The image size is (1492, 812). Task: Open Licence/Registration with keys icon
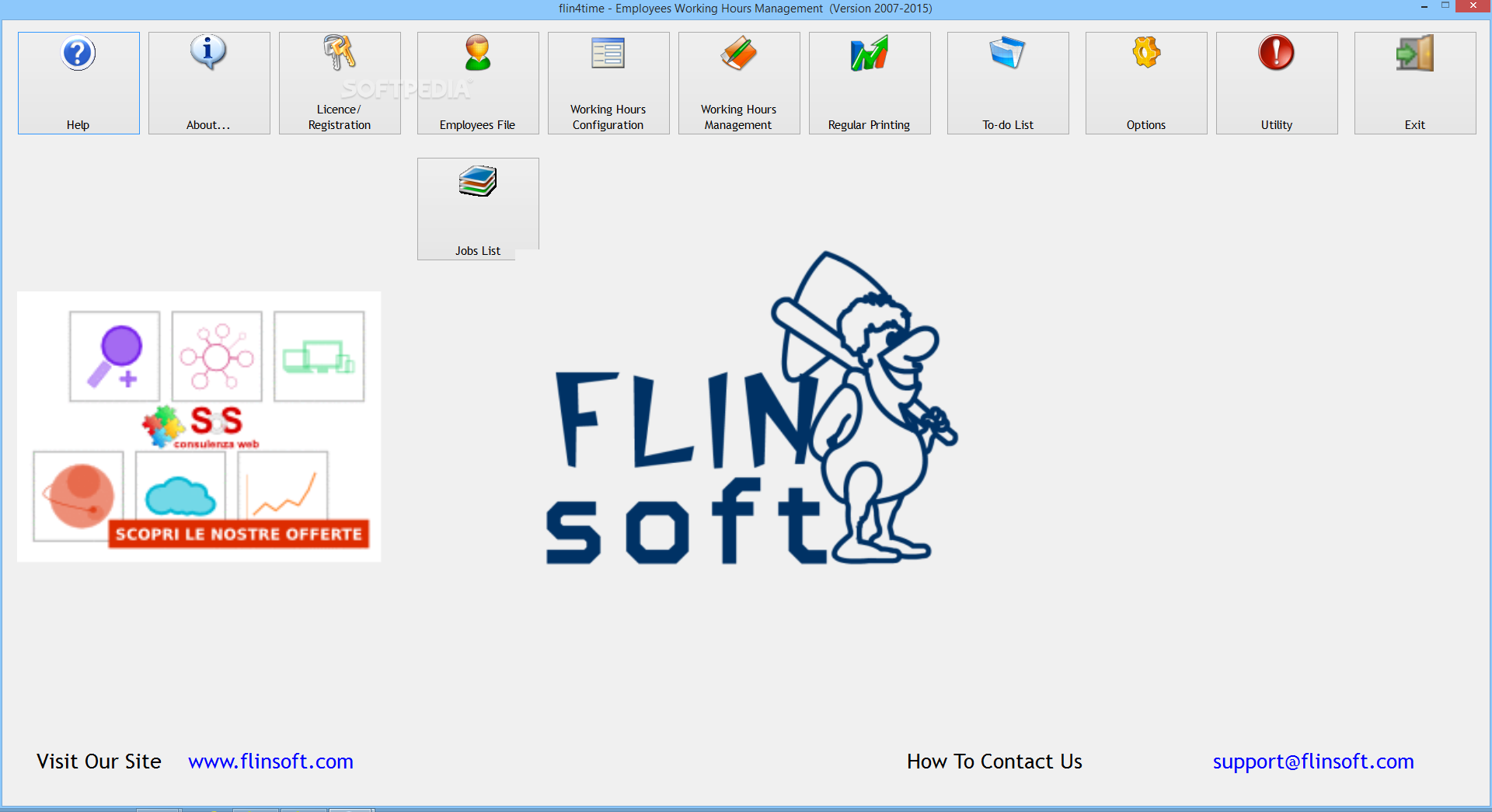coord(340,83)
